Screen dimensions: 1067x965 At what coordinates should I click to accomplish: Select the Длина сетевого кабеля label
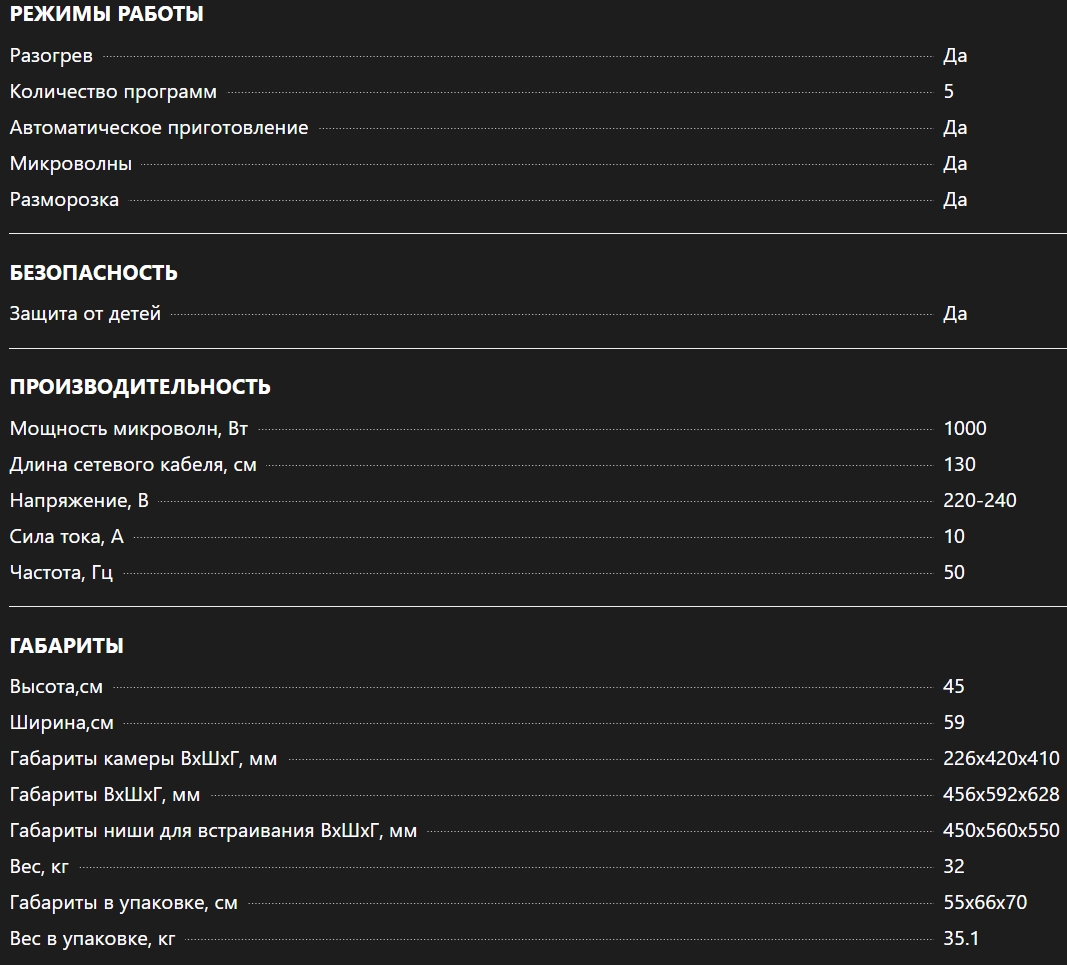click(133, 465)
